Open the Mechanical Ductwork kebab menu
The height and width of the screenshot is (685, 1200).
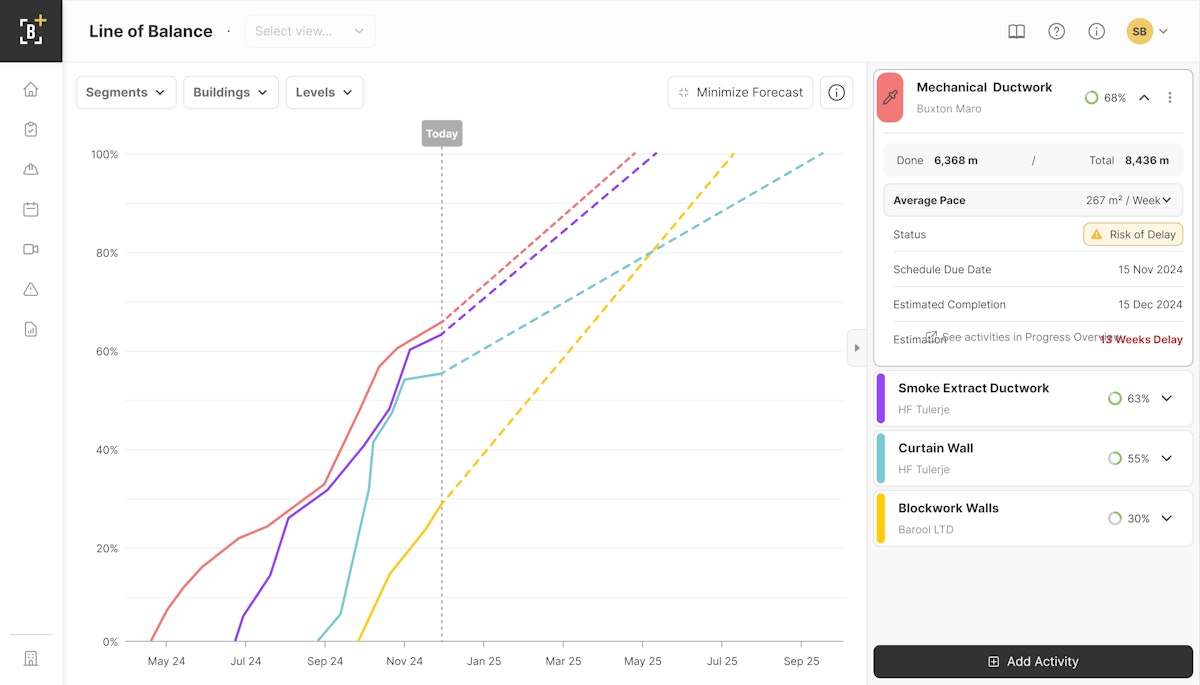tap(1170, 97)
